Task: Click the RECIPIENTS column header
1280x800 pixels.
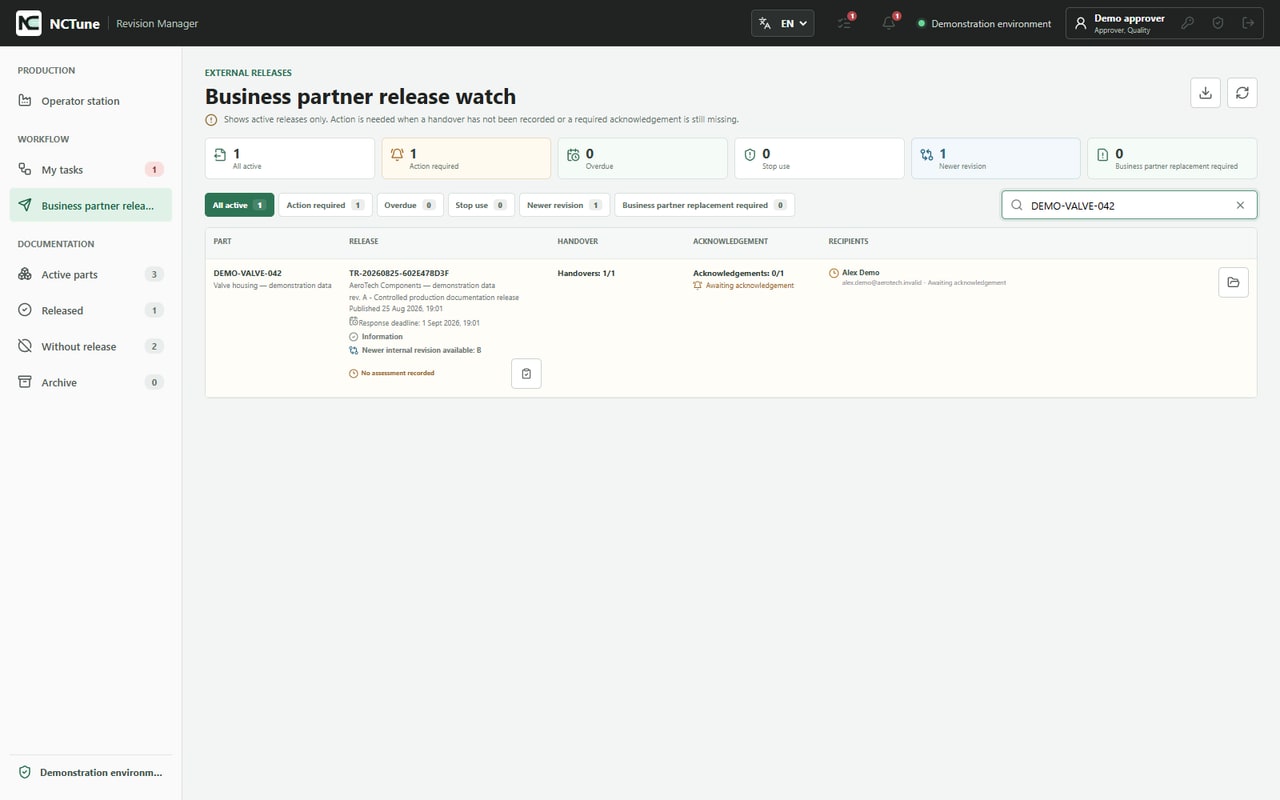Action: (x=848, y=242)
